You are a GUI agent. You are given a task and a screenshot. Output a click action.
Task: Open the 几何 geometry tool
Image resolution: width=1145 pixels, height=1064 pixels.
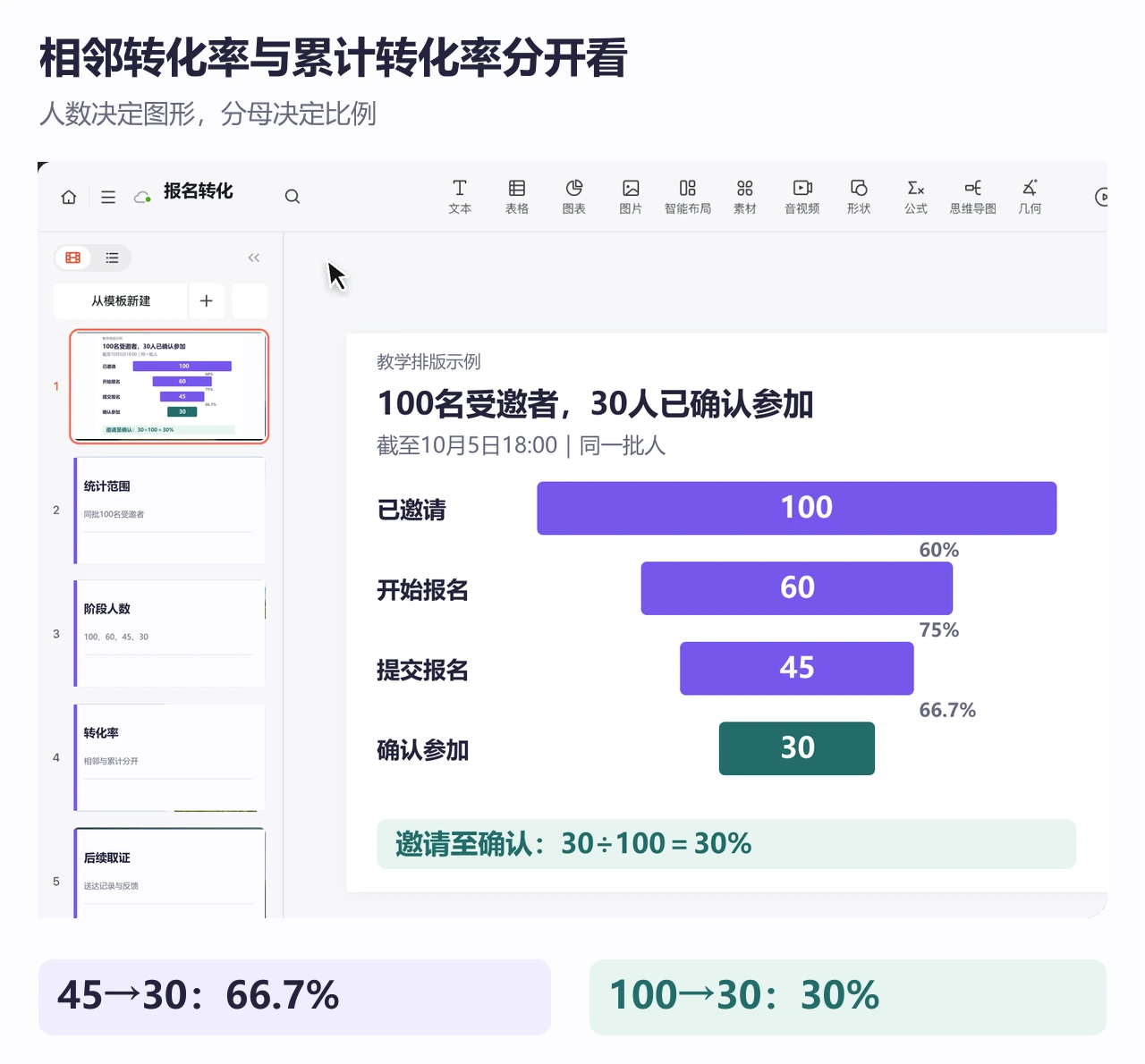1030,197
